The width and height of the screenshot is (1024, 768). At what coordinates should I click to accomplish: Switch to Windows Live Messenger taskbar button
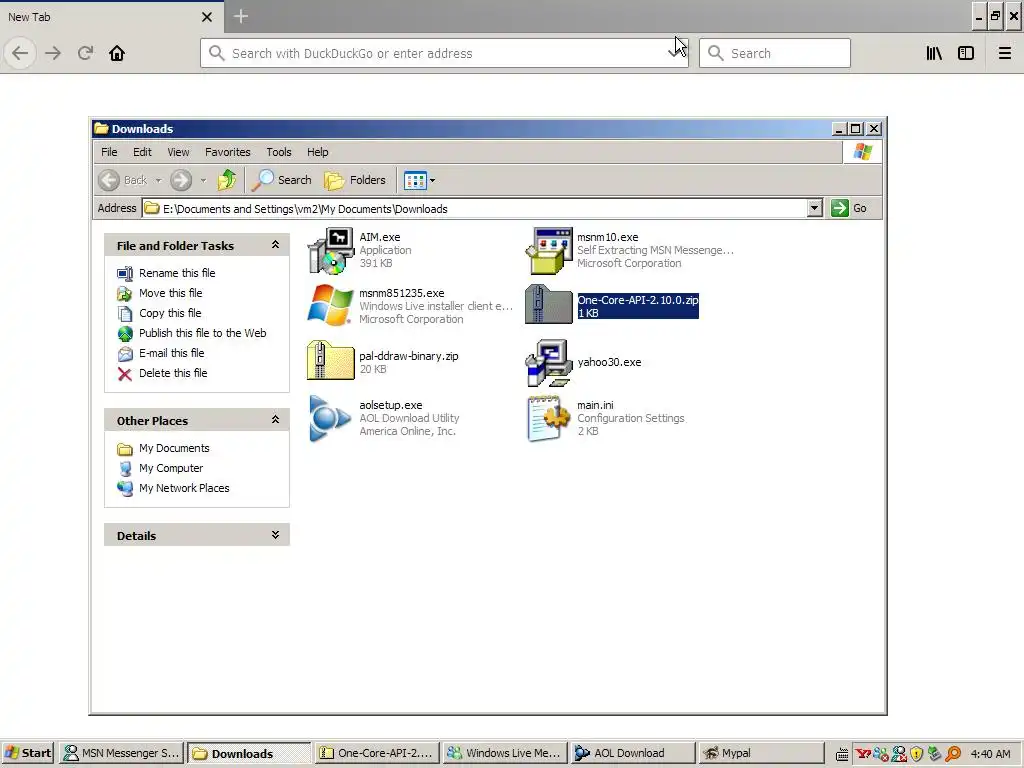coord(504,753)
